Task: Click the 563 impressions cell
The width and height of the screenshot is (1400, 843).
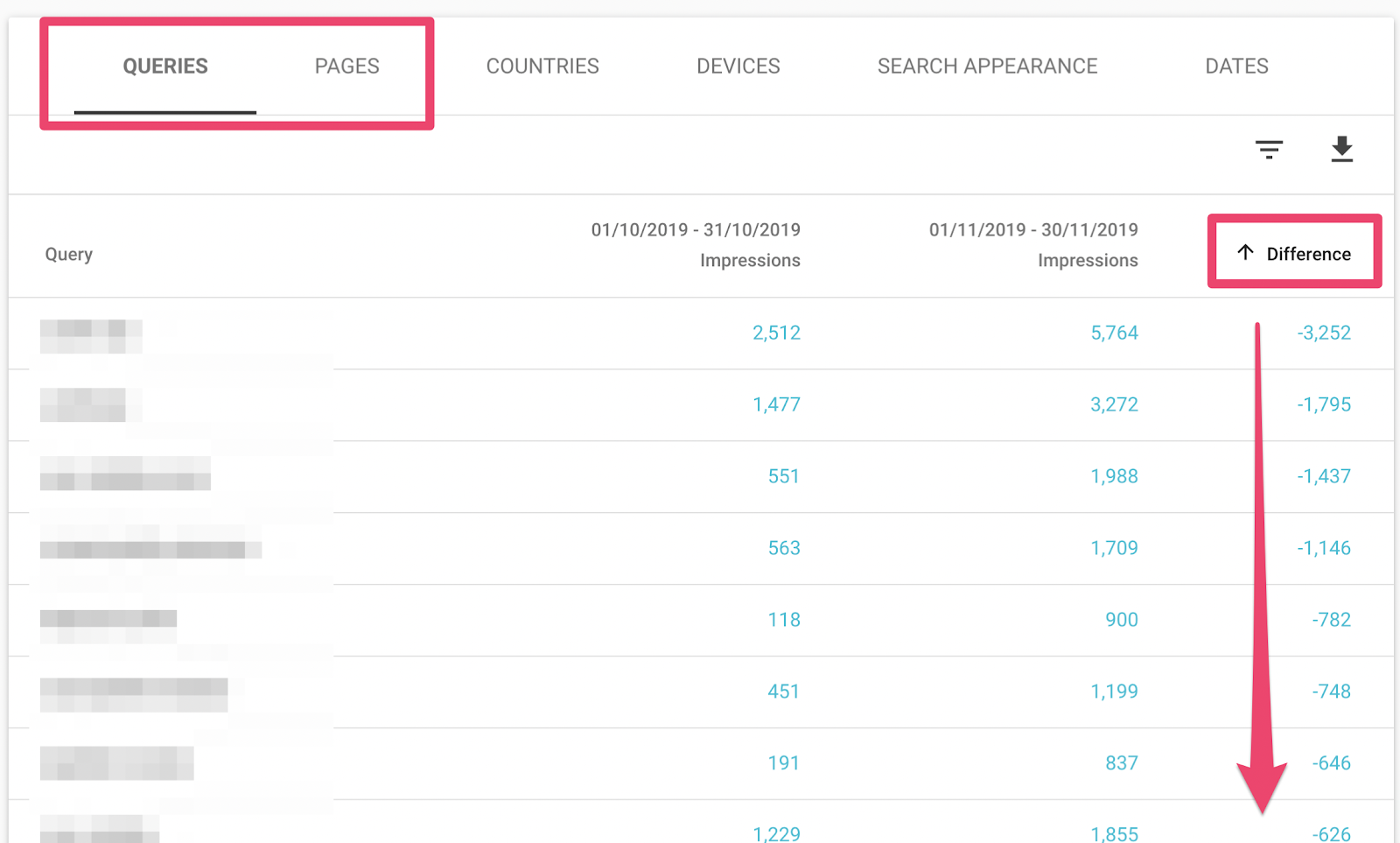Action: (x=784, y=548)
